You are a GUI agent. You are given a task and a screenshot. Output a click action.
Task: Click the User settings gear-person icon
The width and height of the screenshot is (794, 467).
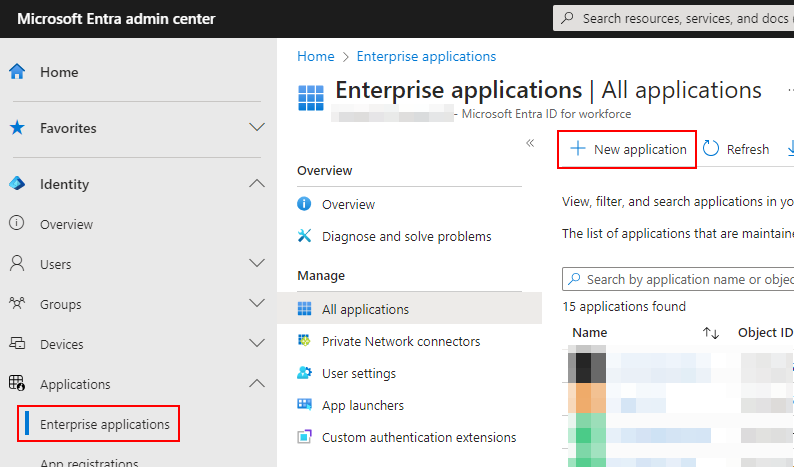pyautogui.click(x=304, y=373)
